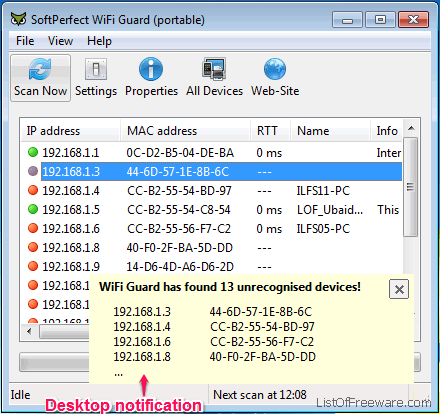Click the WiFi Guard owl title icon
Screen dimensions: 440x414
(x=18, y=19)
